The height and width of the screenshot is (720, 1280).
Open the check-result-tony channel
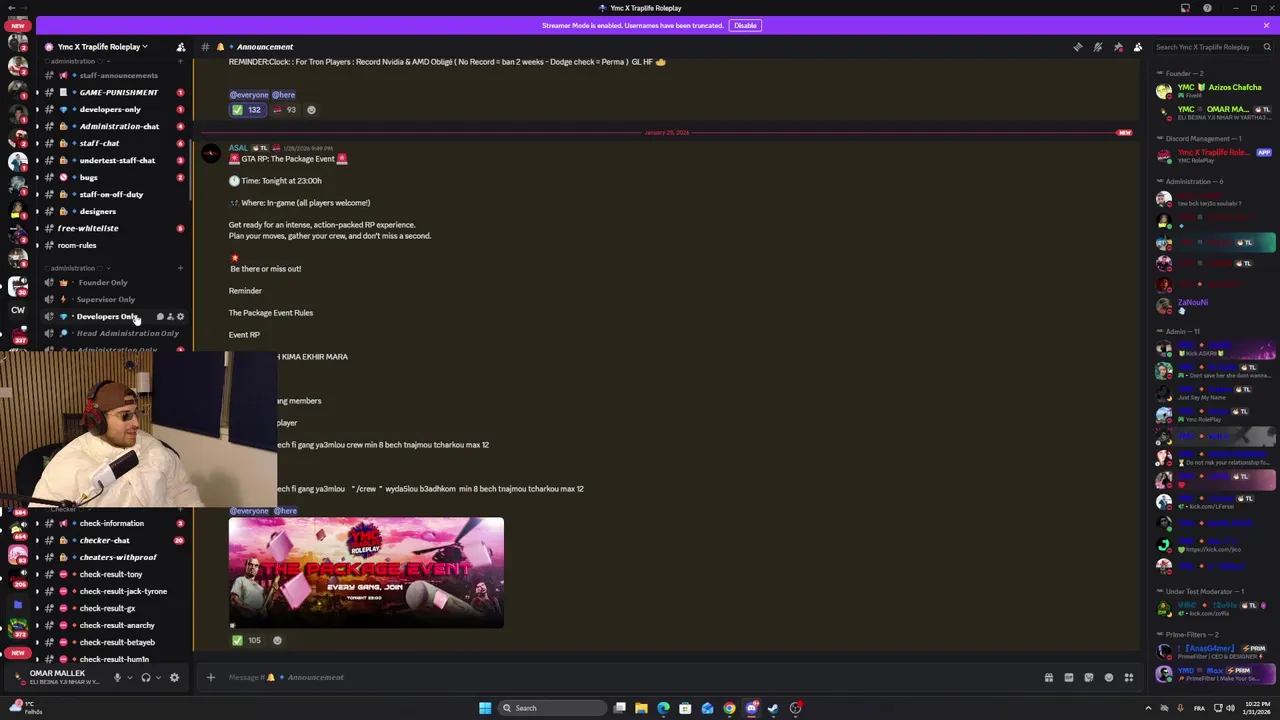pos(110,574)
